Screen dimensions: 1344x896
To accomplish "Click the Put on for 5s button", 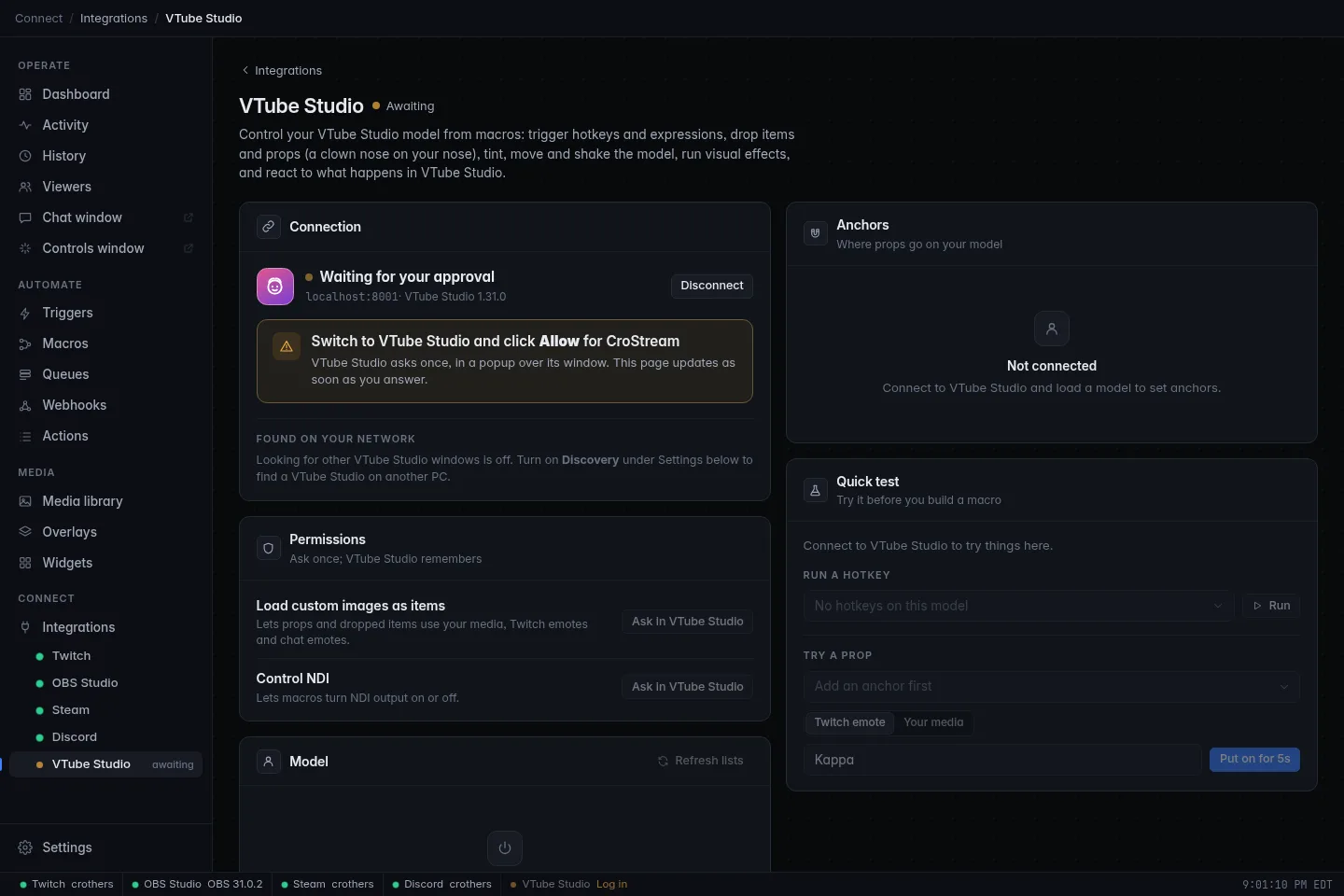I will 1254,759.
